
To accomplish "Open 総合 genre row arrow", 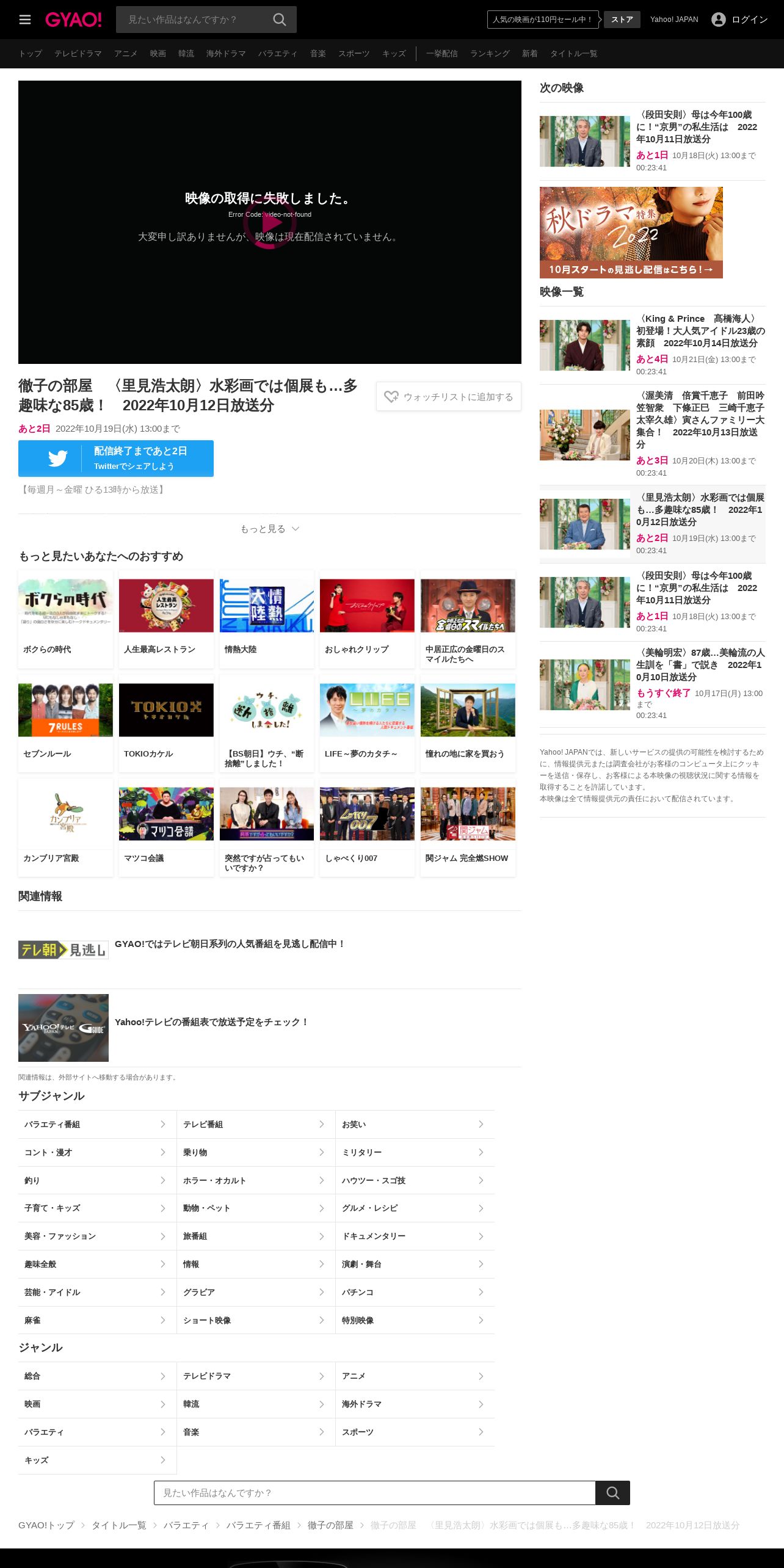I will tap(163, 1376).
